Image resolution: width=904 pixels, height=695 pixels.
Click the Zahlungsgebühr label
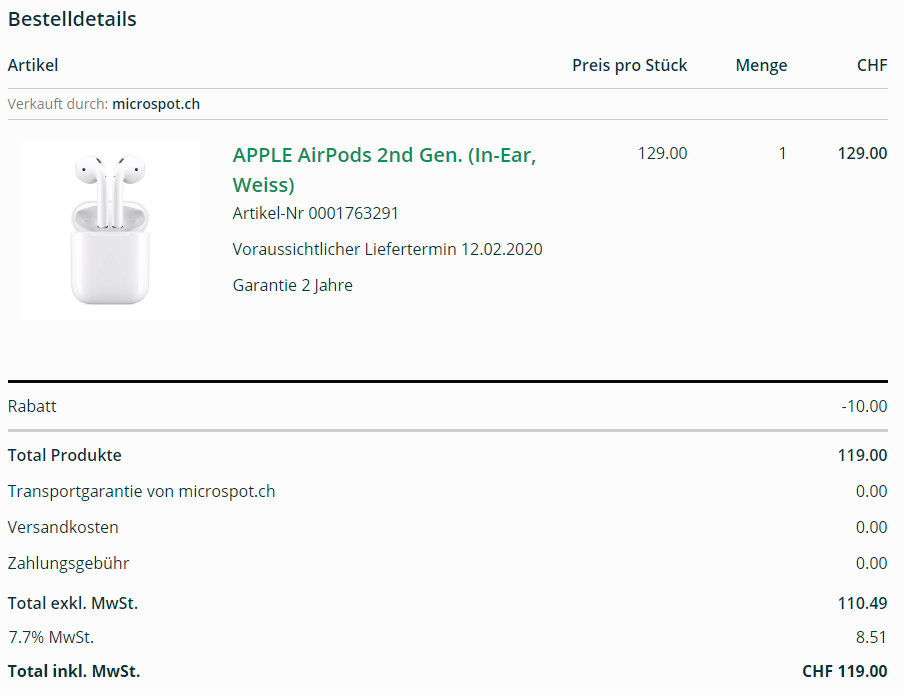pyautogui.click(x=68, y=563)
